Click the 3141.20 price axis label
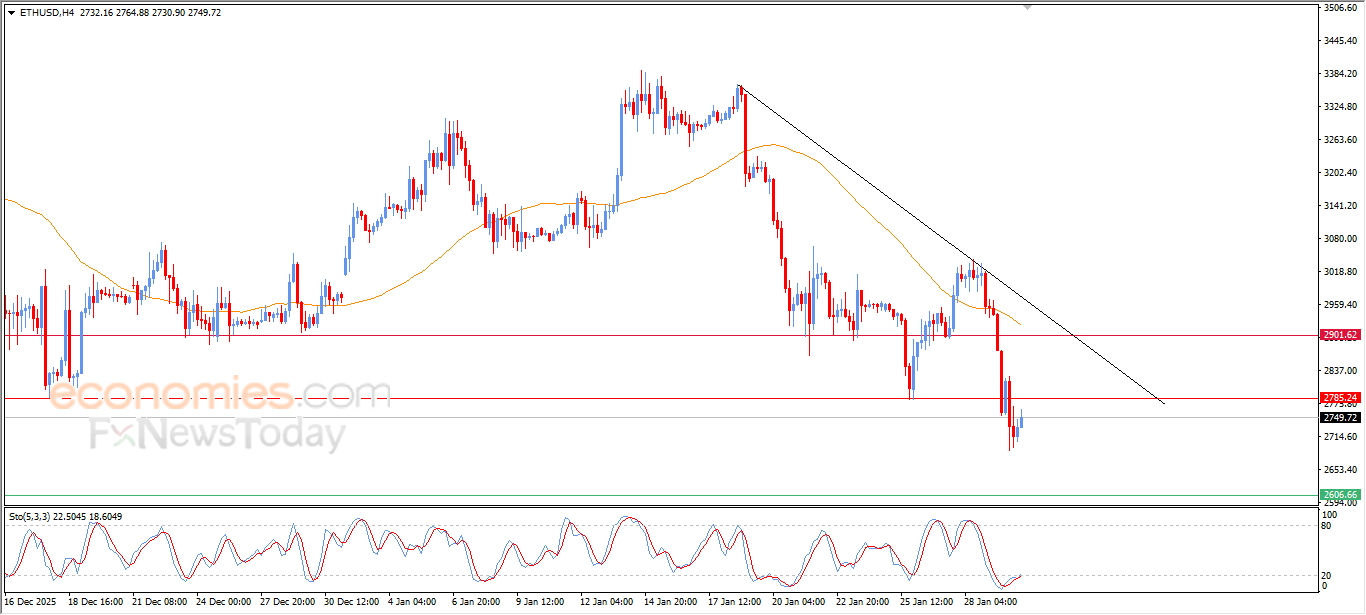The width and height of the screenshot is (1366, 615). [1339, 206]
